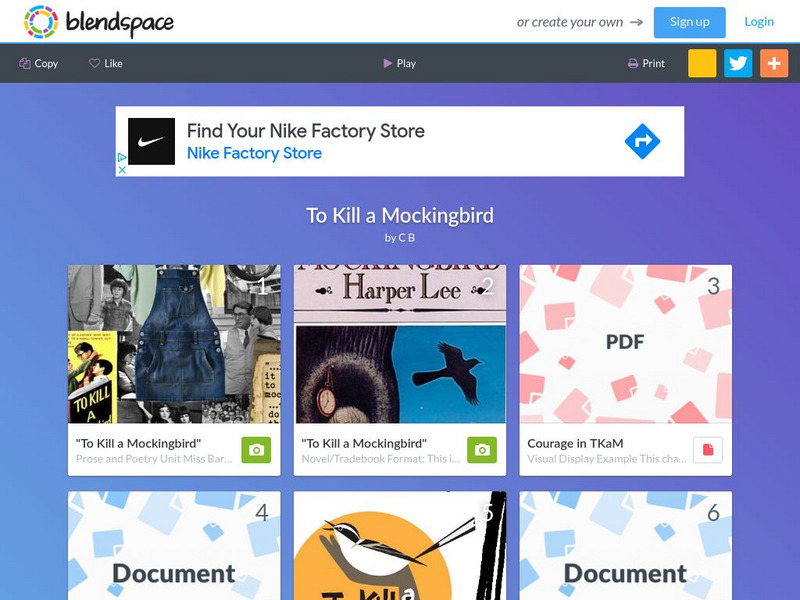Toggle the Like heart

tap(106, 63)
